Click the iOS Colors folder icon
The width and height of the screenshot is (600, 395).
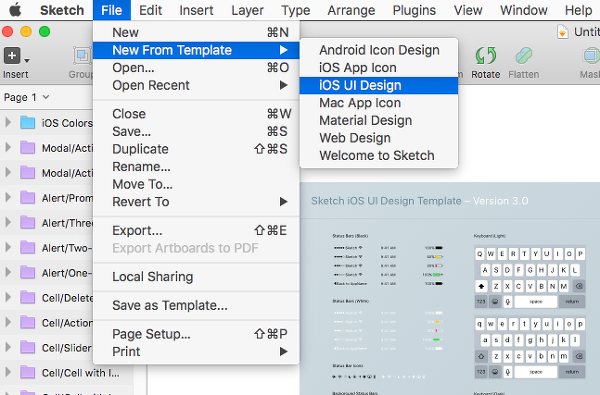click(28, 122)
